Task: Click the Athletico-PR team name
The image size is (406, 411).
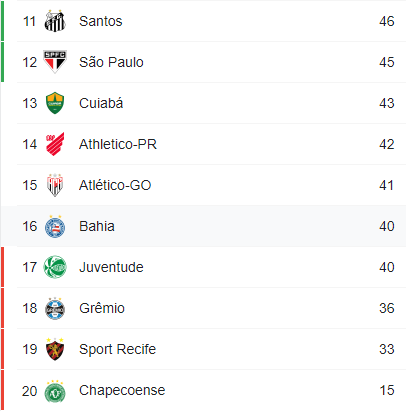Action: [118, 144]
